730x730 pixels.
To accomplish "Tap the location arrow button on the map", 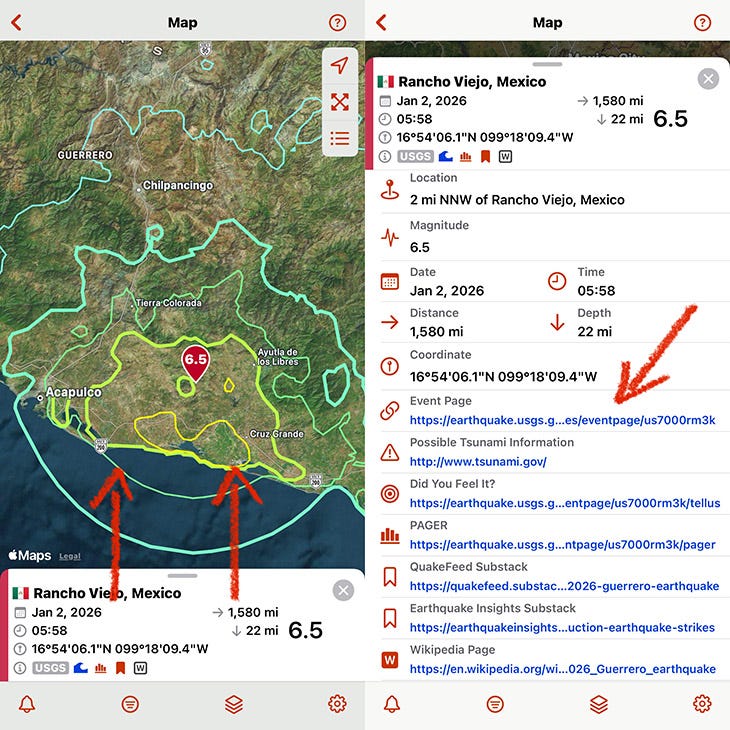I will tap(340, 65).
